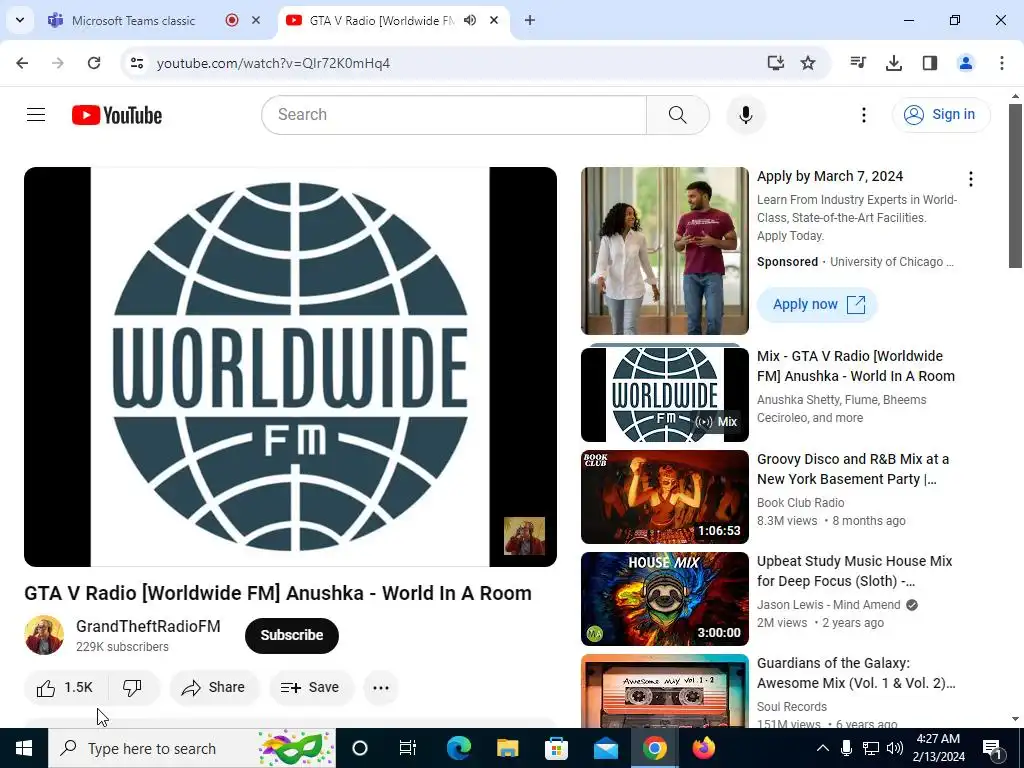
Task: Open Upbeat Study Music House Mix title
Action: click(854, 571)
